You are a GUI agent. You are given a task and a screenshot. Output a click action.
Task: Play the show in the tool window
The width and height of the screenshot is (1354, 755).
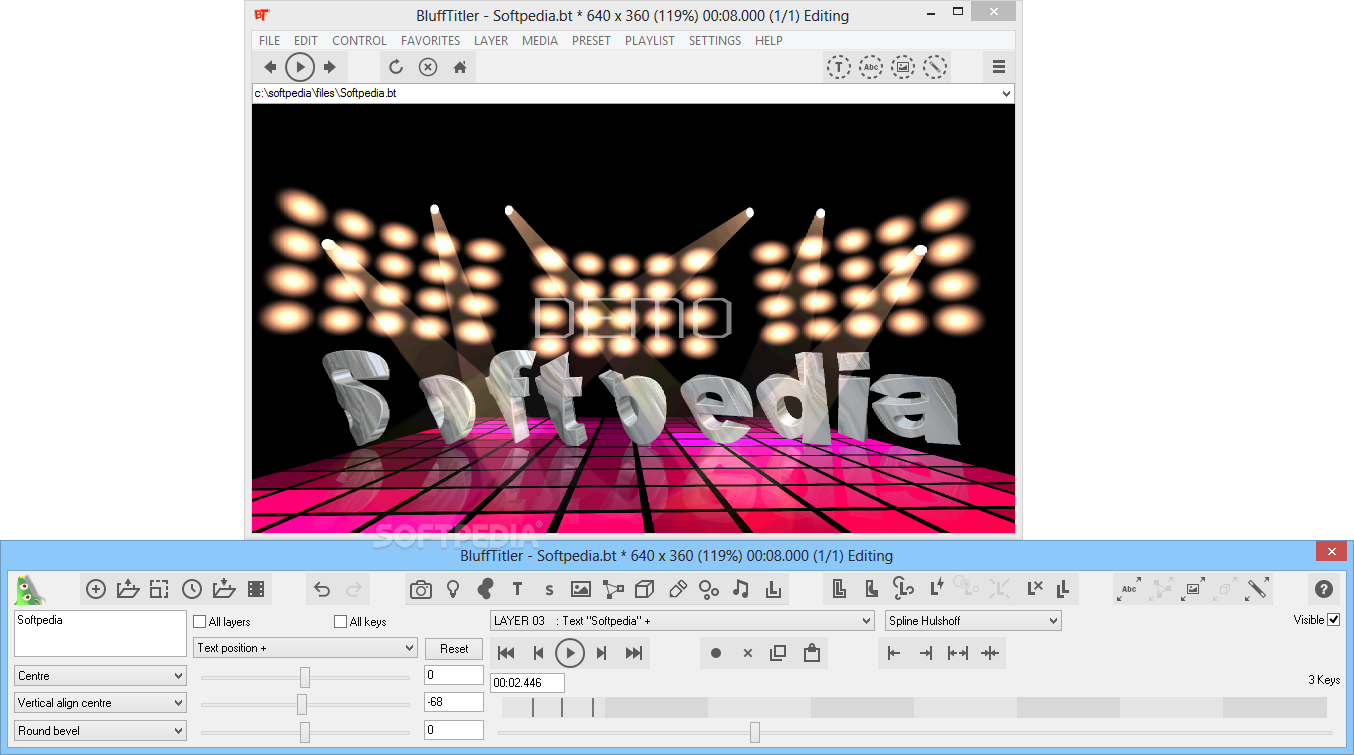[x=570, y=653]
